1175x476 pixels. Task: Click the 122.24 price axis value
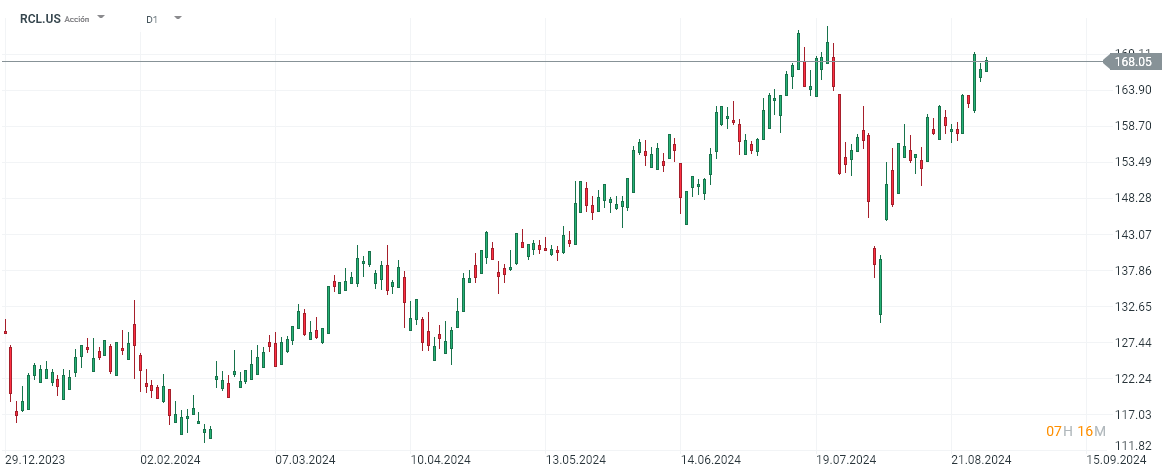pyautogui.click(x=1134, y=378)
